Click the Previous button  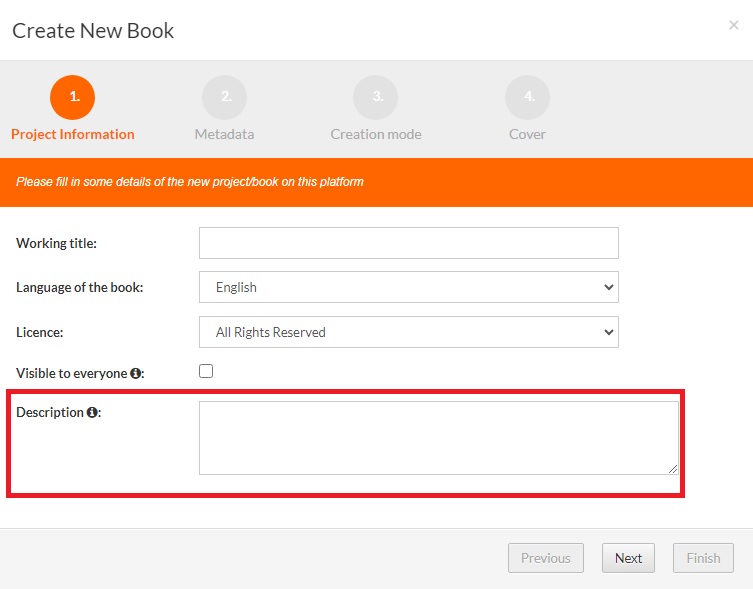(x=545, y=558)
